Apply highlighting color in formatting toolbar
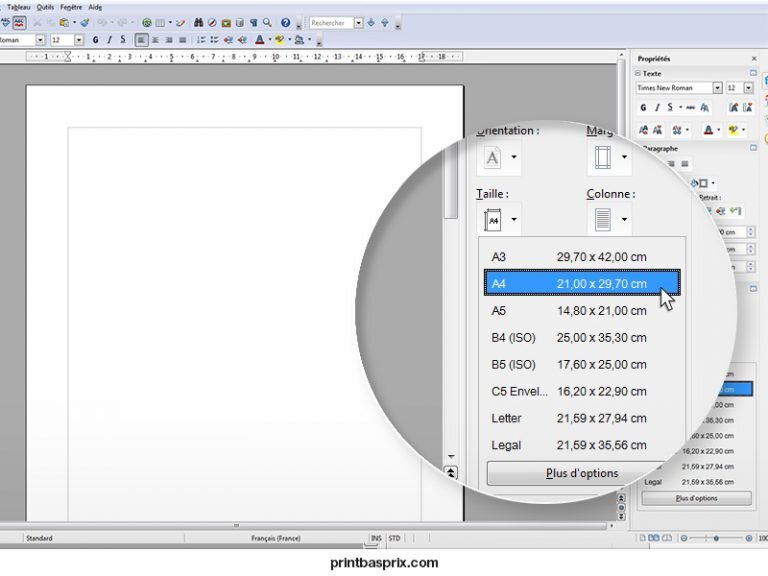Viewport: 768px width, 576px height. click(280, 40)
